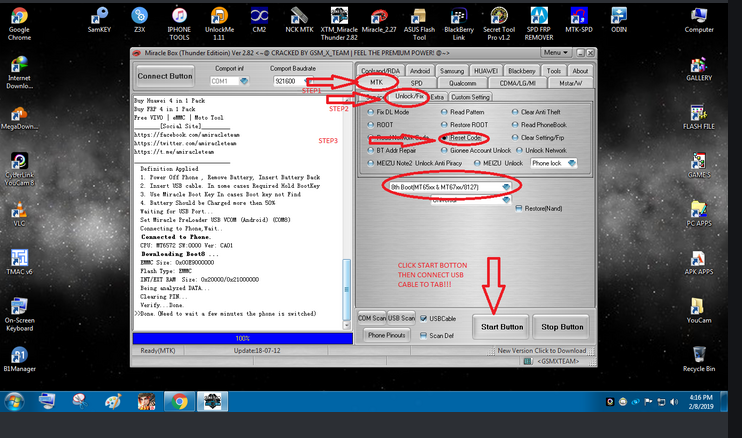Click the Stop Button
Viewport: 742px width, 438px height.
[x=562, y=327]
